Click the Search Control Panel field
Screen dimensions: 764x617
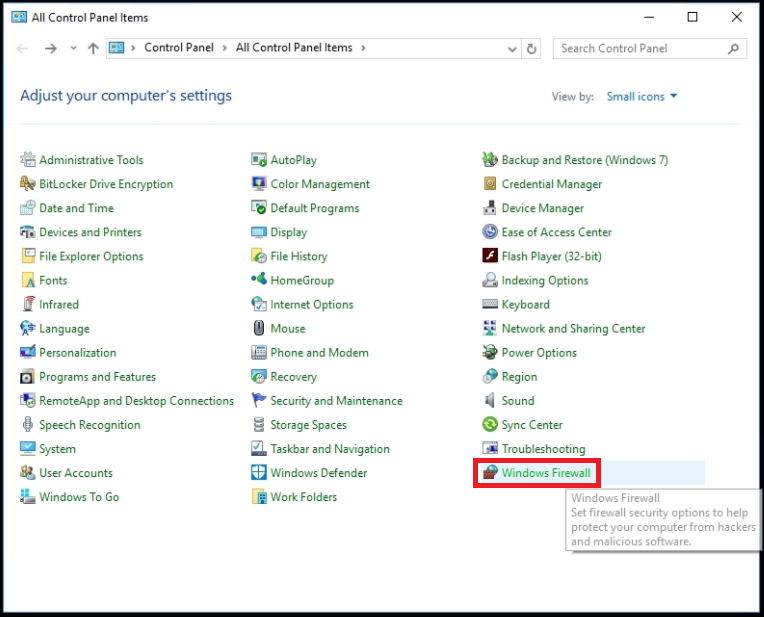click(x=640, y=48)
